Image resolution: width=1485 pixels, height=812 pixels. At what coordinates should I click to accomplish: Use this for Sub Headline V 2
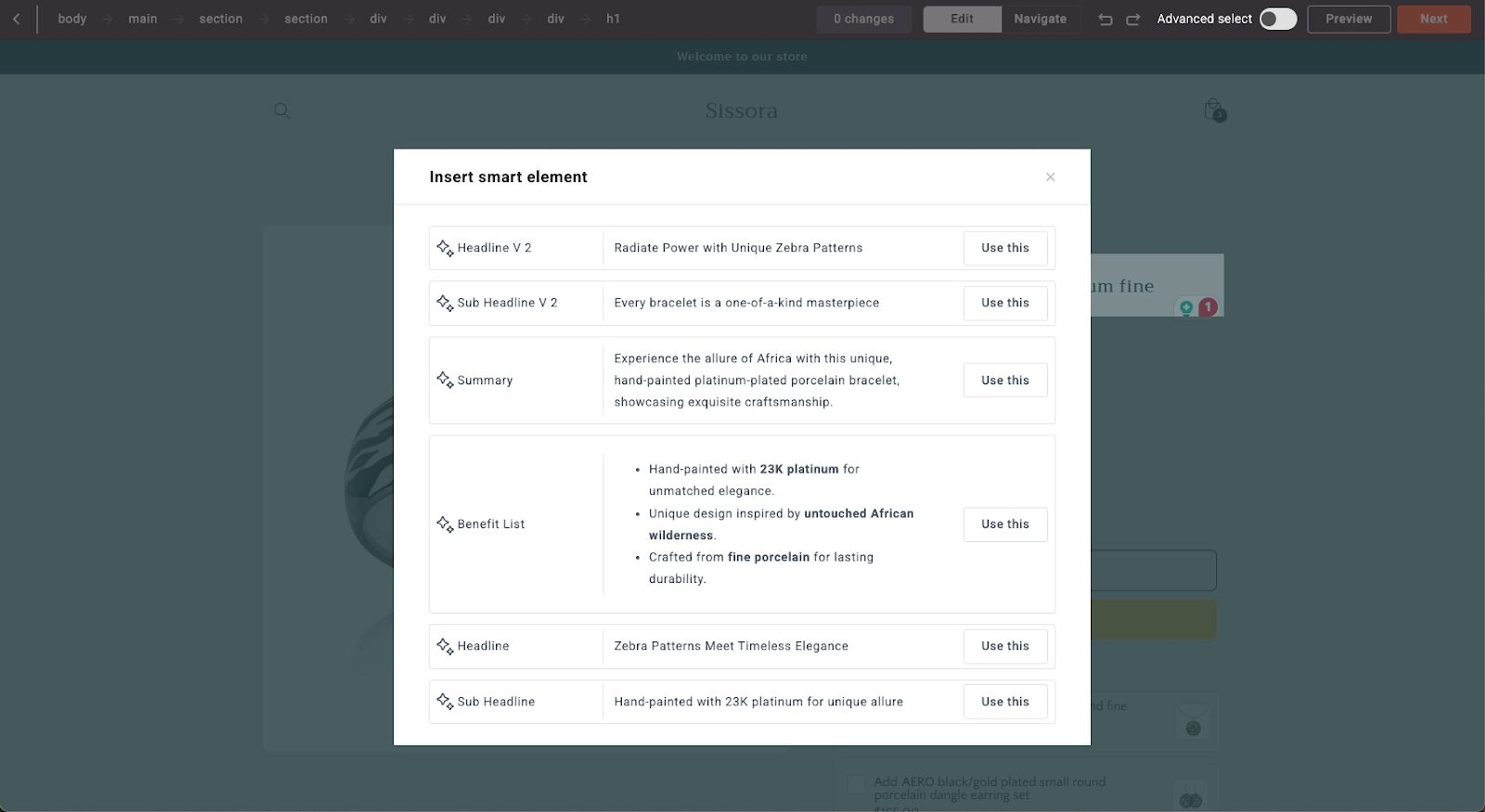(x=1005, y=302)
